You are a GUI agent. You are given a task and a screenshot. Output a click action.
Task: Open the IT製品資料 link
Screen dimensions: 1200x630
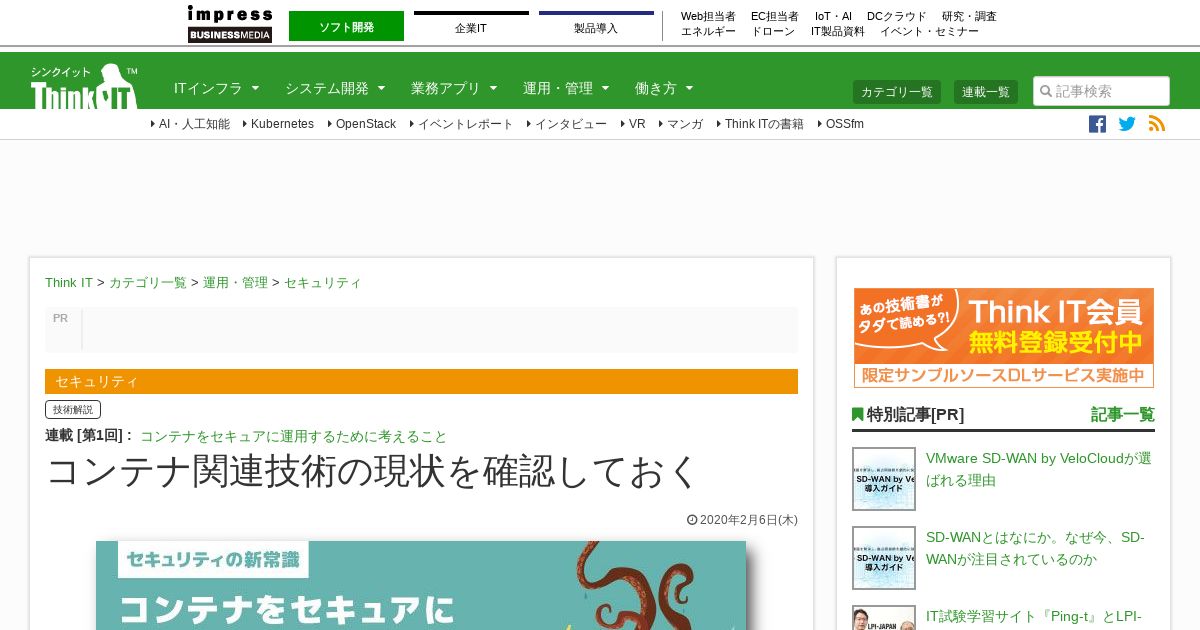tap(838, 31)
